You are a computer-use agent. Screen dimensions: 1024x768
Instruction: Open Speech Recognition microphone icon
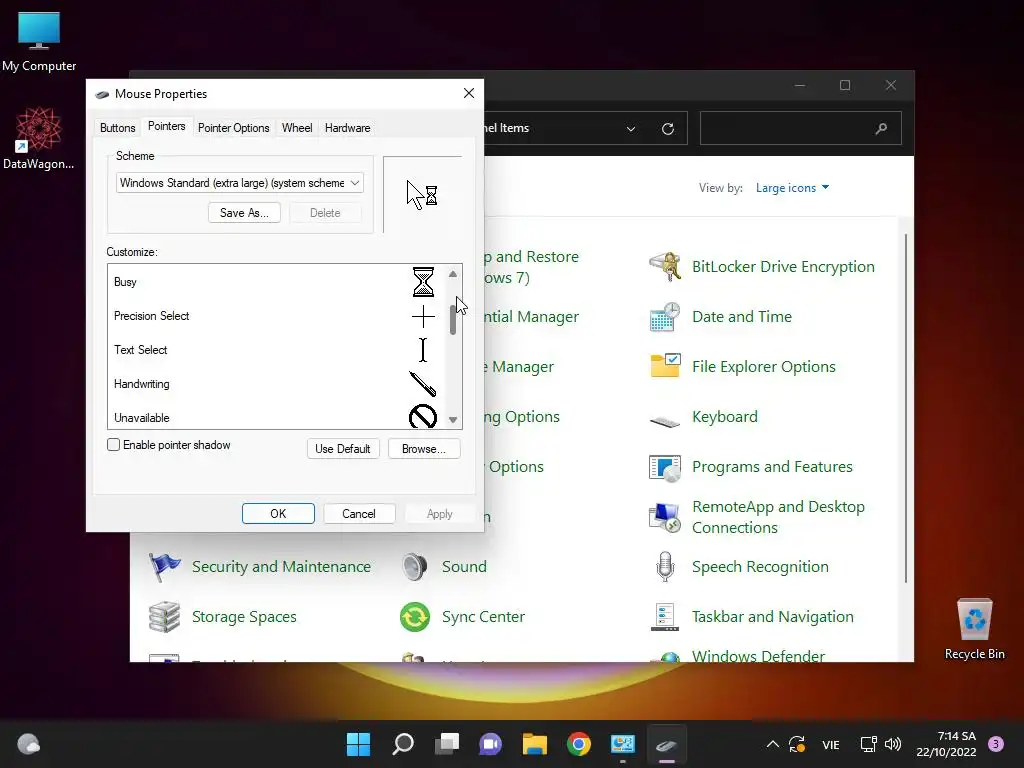coord(665,567)
